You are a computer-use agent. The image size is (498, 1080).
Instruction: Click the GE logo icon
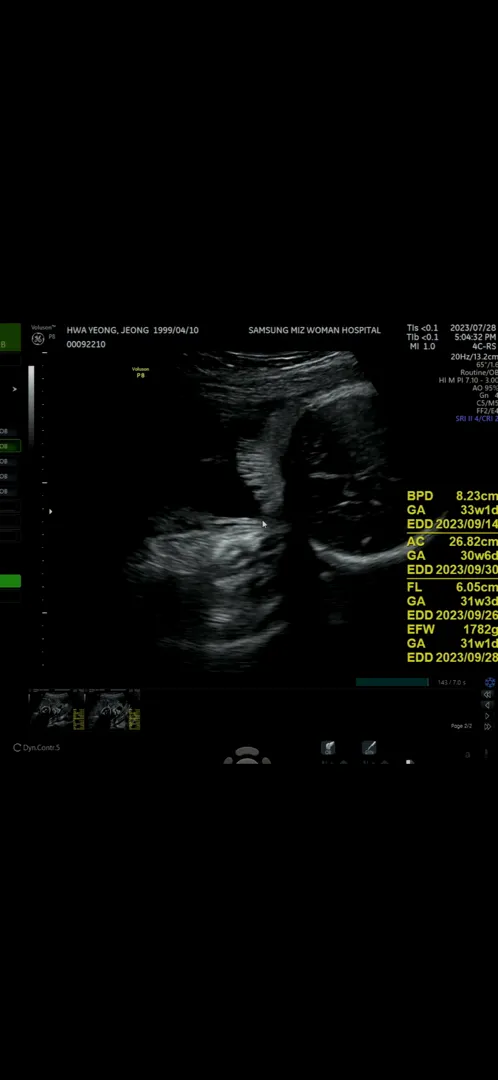click(x=38, y=338)
